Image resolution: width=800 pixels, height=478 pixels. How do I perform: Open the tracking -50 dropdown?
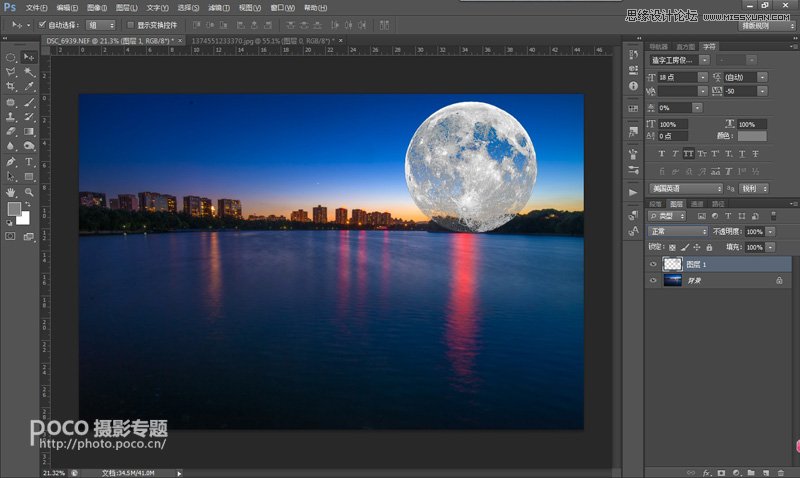point(762,91)
